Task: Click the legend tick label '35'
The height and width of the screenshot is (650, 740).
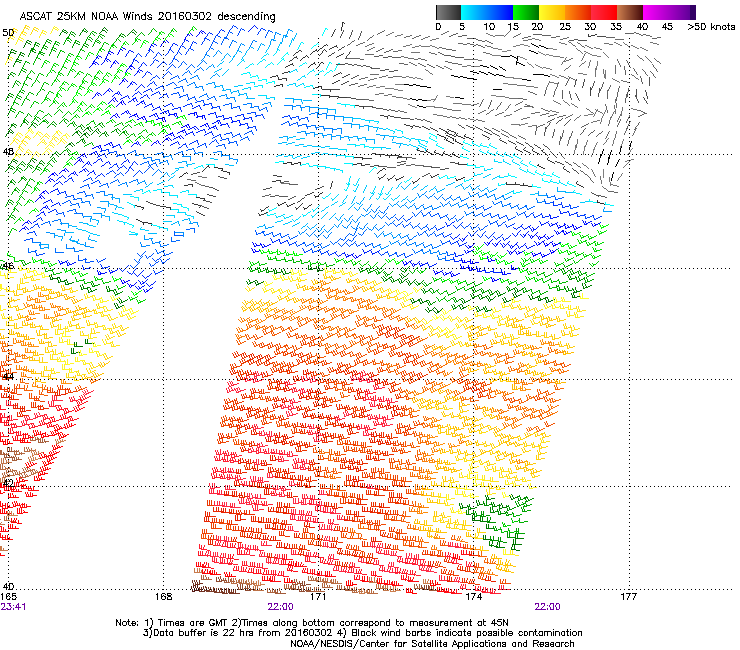Action: click(x=616, y=26)
